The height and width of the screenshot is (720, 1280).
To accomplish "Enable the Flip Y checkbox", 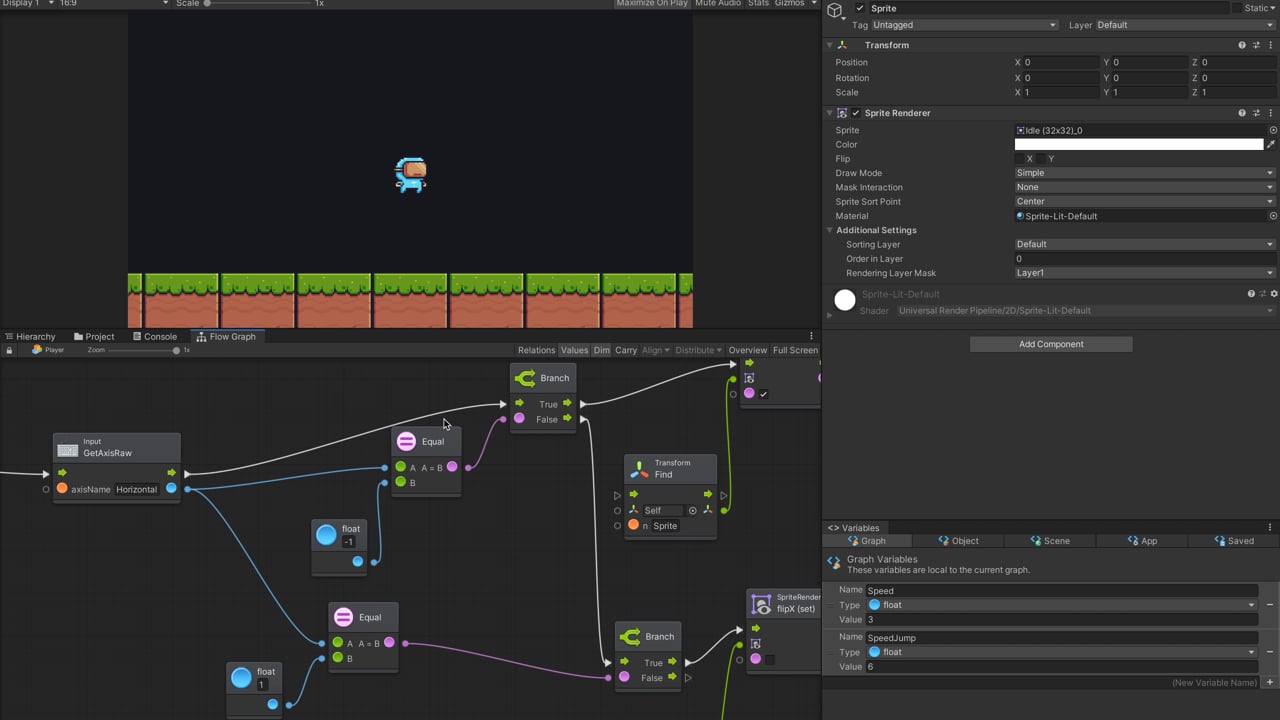I will [1042, 159].
